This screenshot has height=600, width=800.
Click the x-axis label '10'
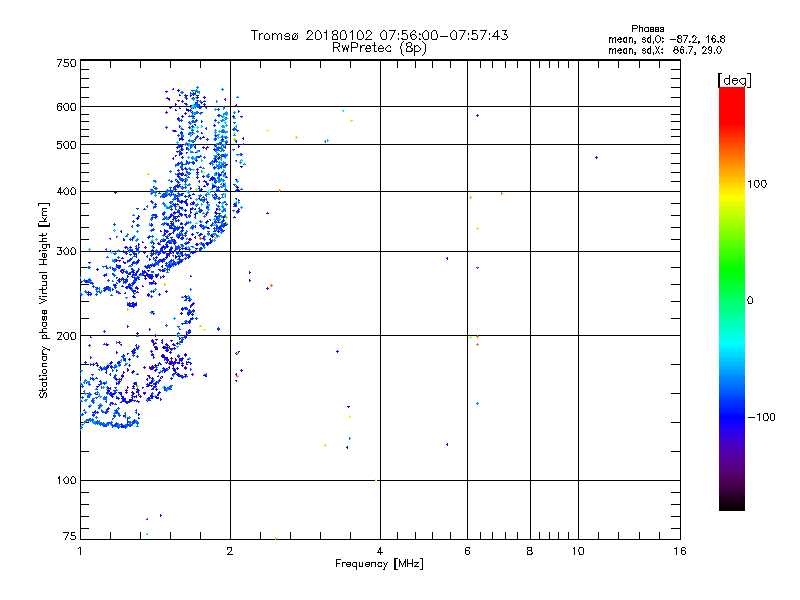click(x=578, y=551)
